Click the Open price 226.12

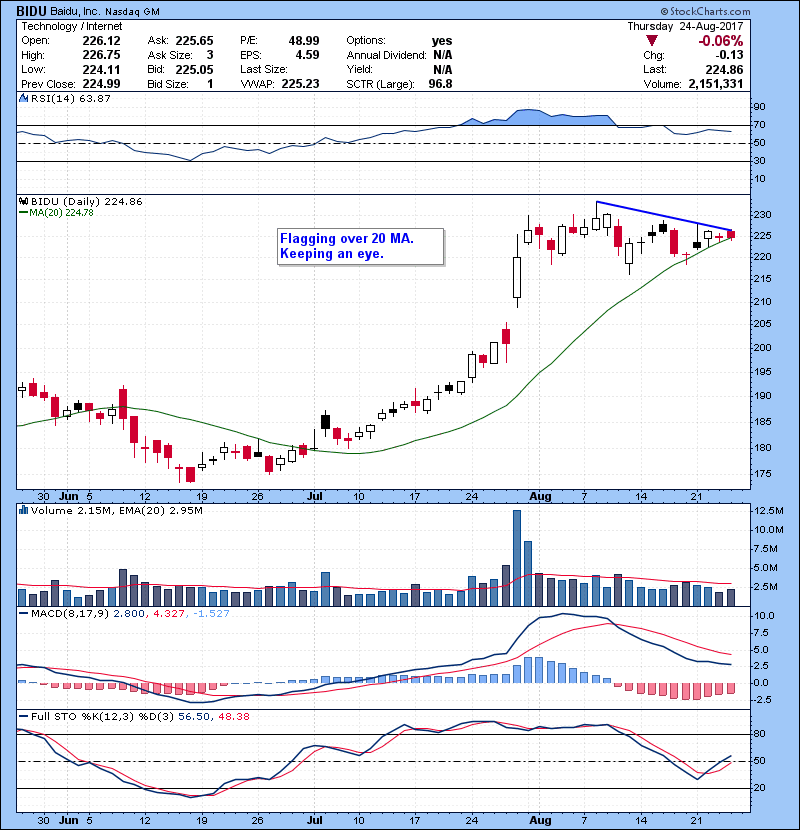tap(101, 41)
